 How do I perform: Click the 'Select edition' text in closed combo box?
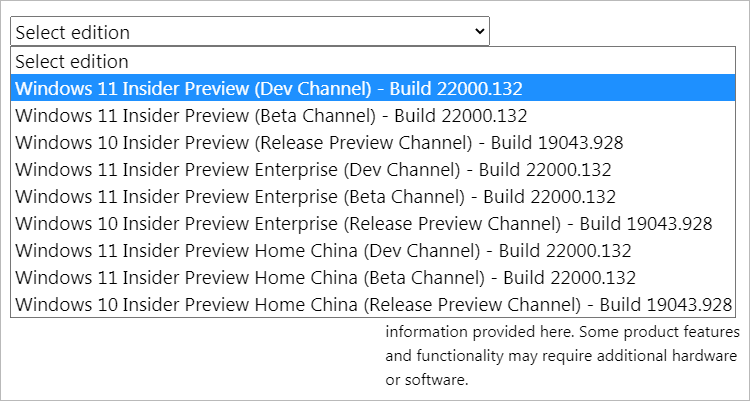pyautogui.click(x=73, y=32)
